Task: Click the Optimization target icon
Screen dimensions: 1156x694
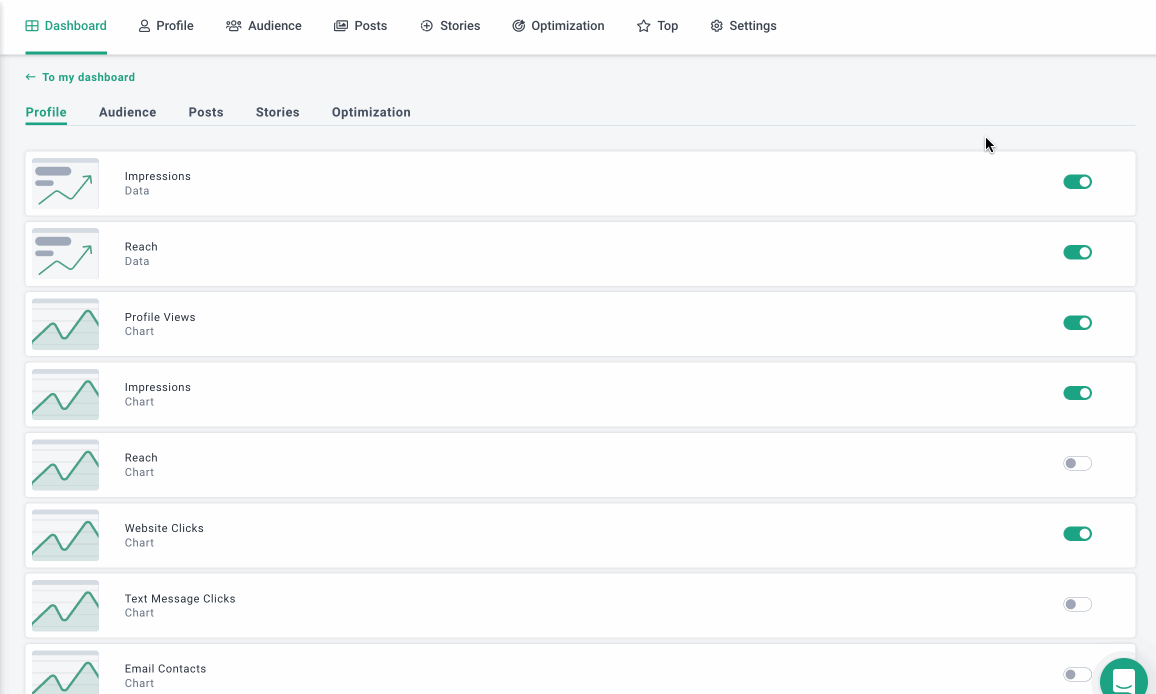Action: (x=518, y=26)
